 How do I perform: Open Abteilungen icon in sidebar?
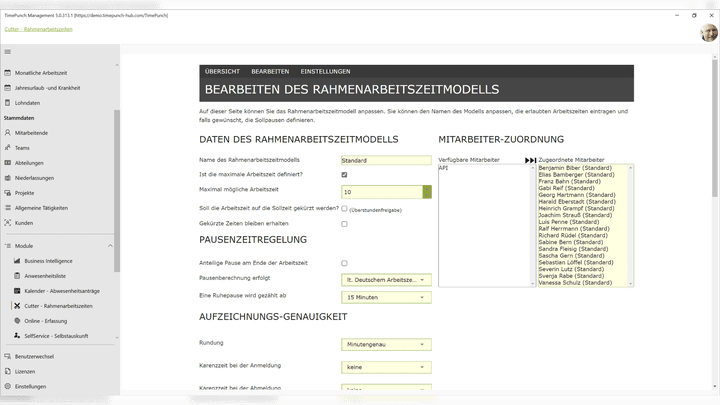pyautogui.click(x=7, y=163)
